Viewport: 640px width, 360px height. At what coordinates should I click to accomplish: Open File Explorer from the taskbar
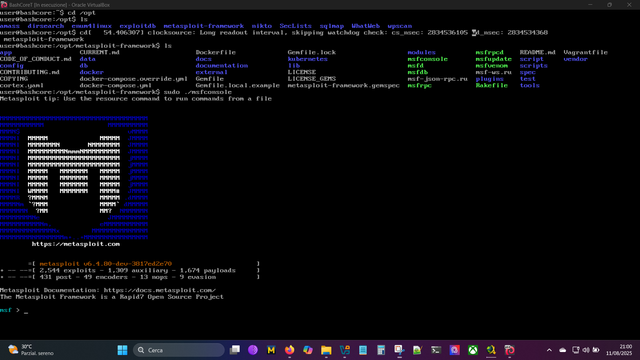coord(326,350)
